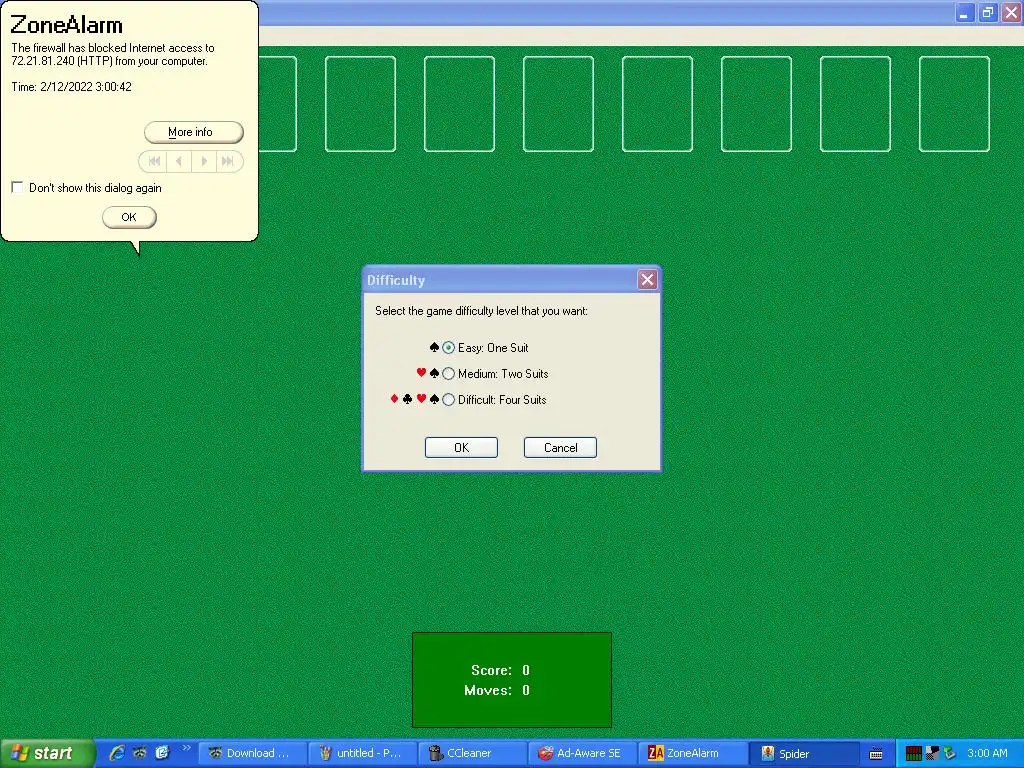Show previous ZoneAlarm alert
This screenshot has height=768, width=1024.
pos(179,161)
